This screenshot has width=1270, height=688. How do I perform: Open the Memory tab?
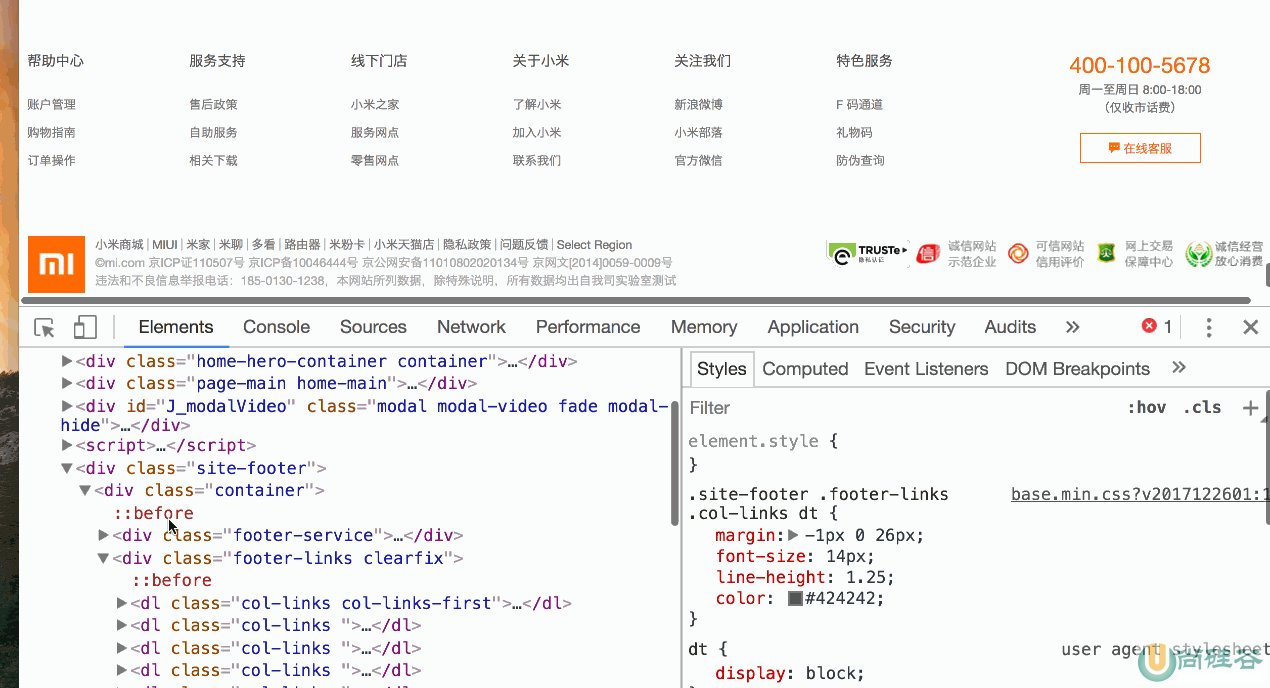pyautogui.click(x=704, y=327)
